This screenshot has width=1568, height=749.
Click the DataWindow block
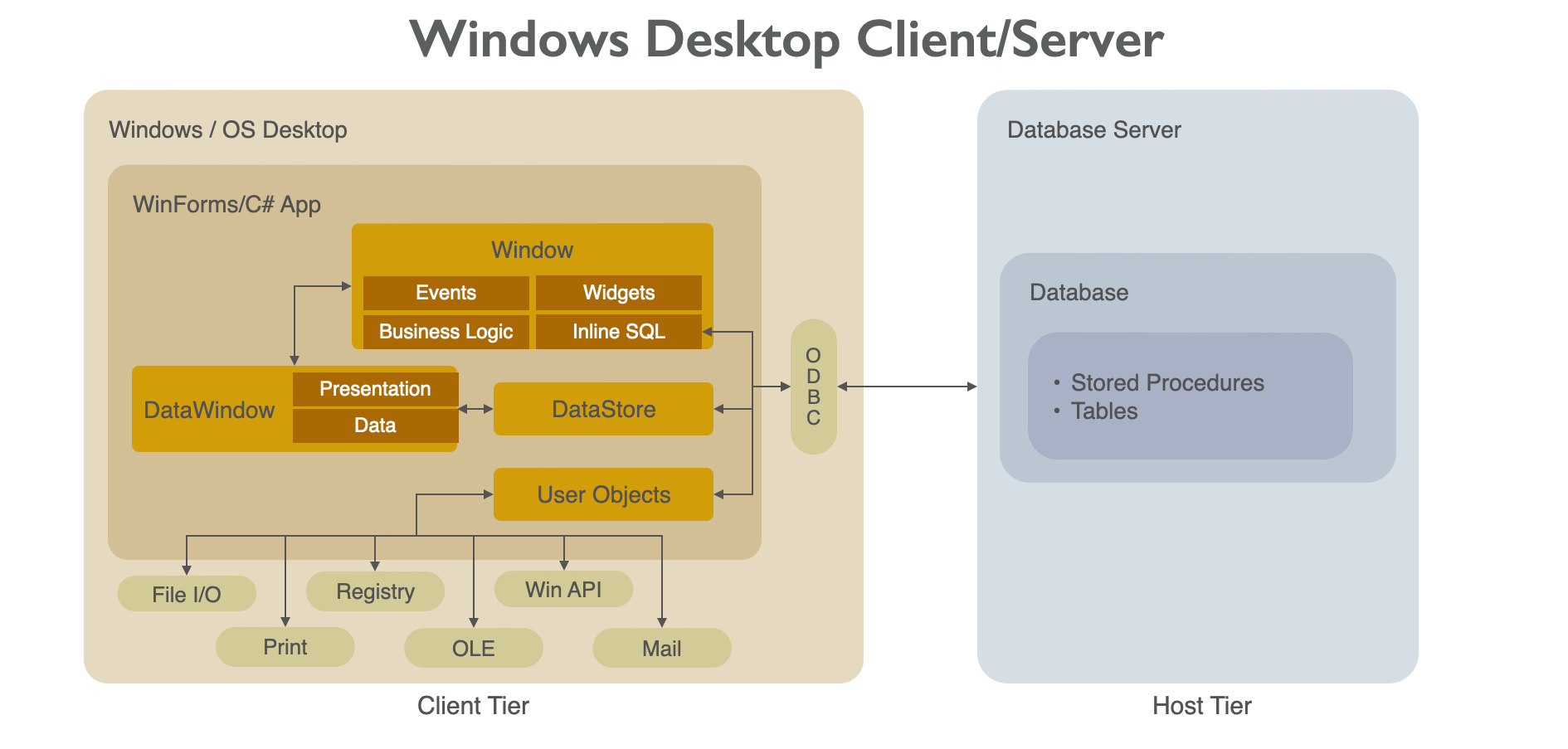point(210,409)
